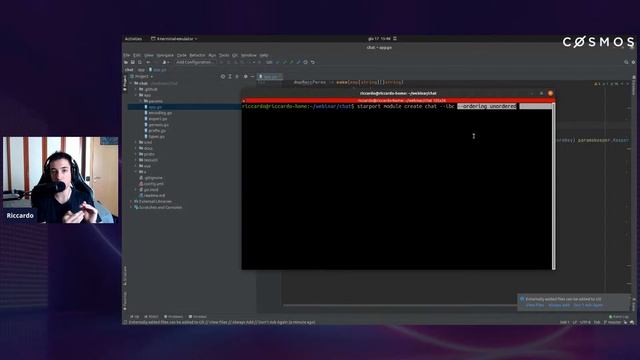Toggle the Favorites tool window side tab
The height and width of the screenshot is (360, 640).
[125, 301]
